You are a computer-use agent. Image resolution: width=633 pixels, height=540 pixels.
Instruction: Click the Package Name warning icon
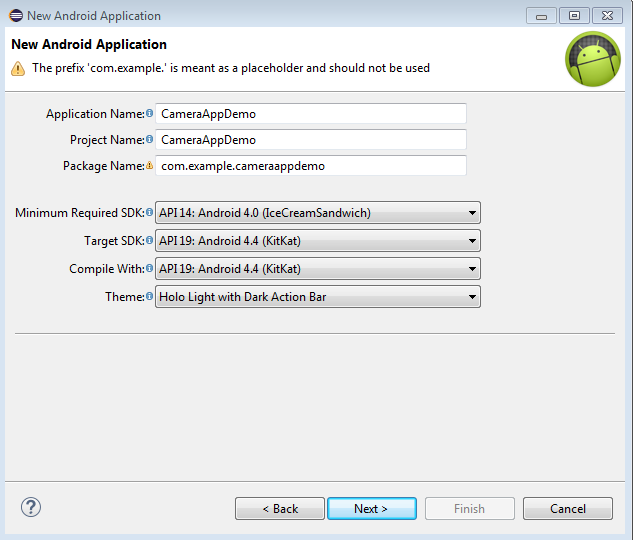point(149,165)
